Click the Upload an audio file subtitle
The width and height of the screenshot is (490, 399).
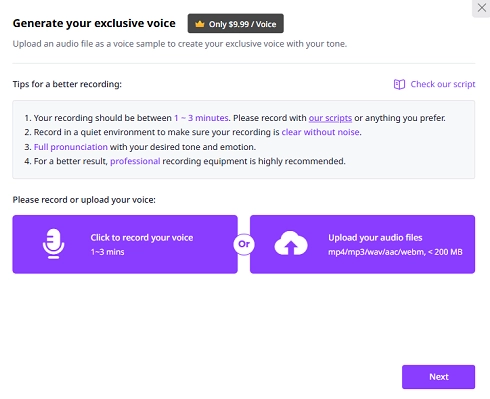(180, 44)
